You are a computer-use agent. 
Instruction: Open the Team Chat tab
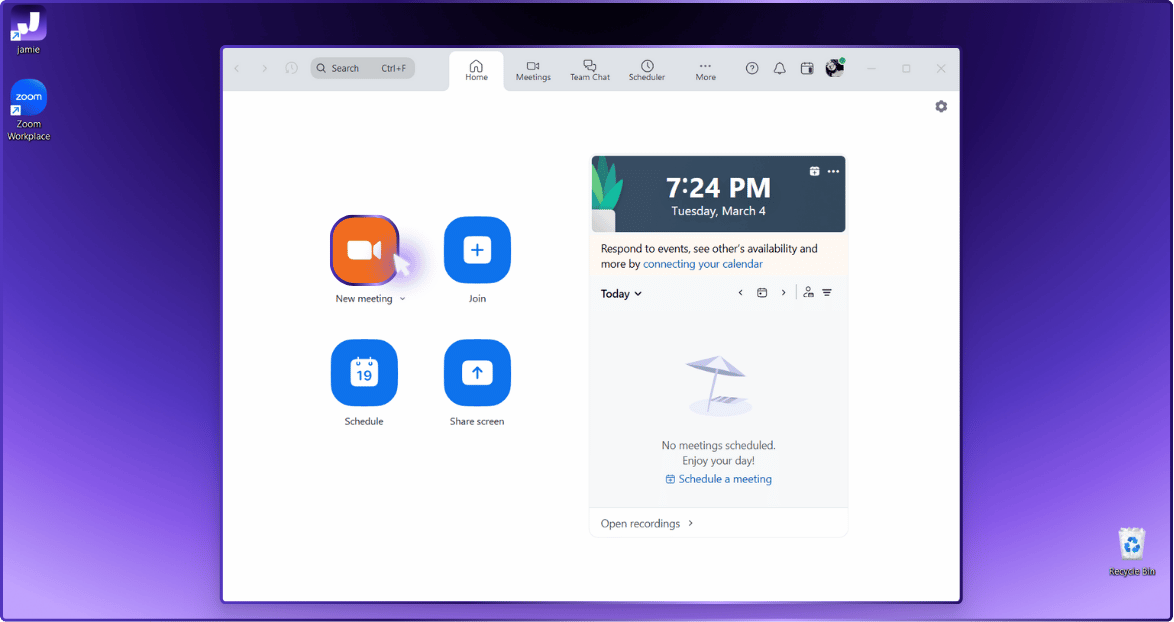pyautogui.click(x=590, y=71)
